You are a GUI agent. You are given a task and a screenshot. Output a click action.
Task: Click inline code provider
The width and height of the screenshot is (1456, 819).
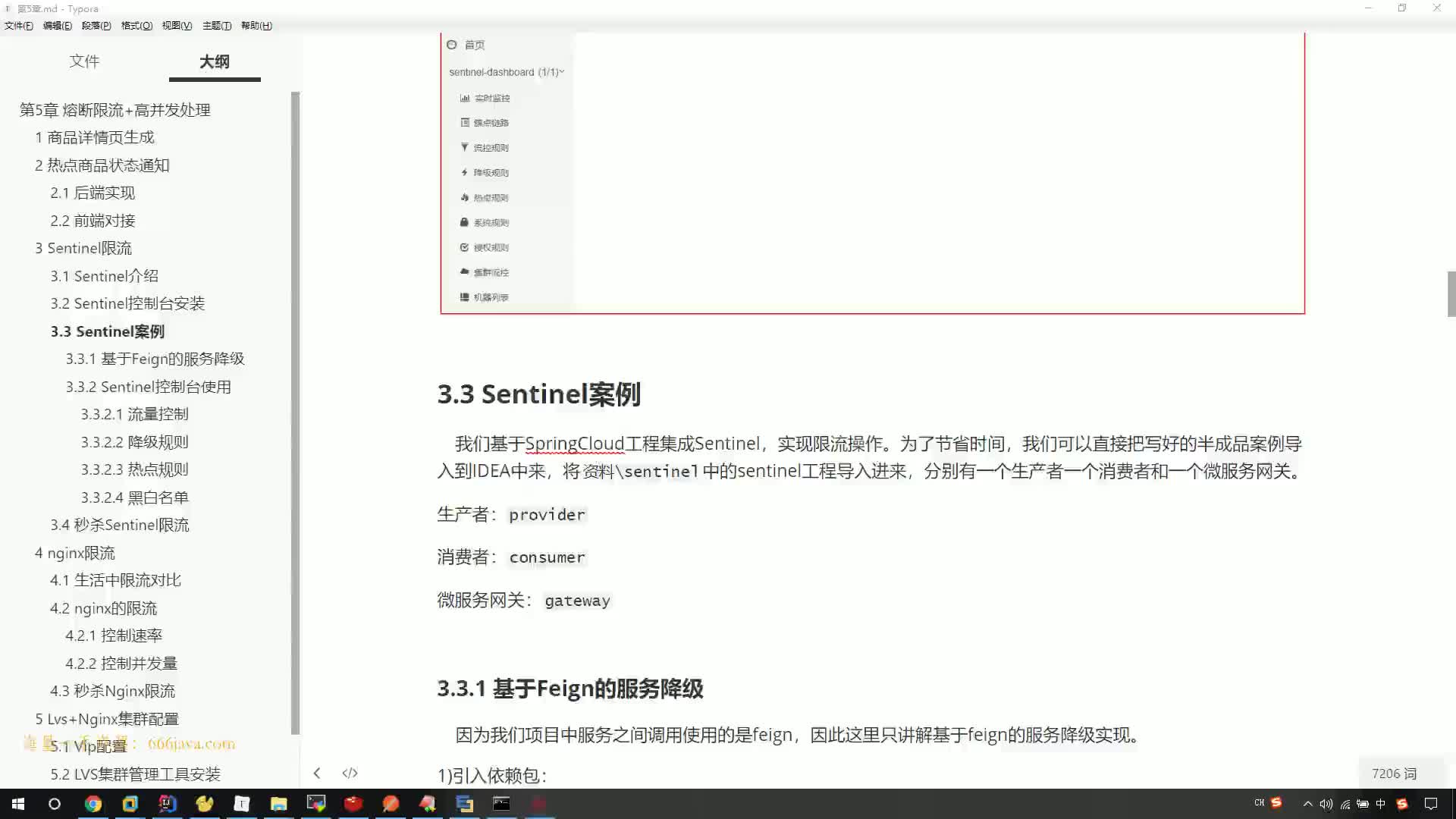click(547, 515)
